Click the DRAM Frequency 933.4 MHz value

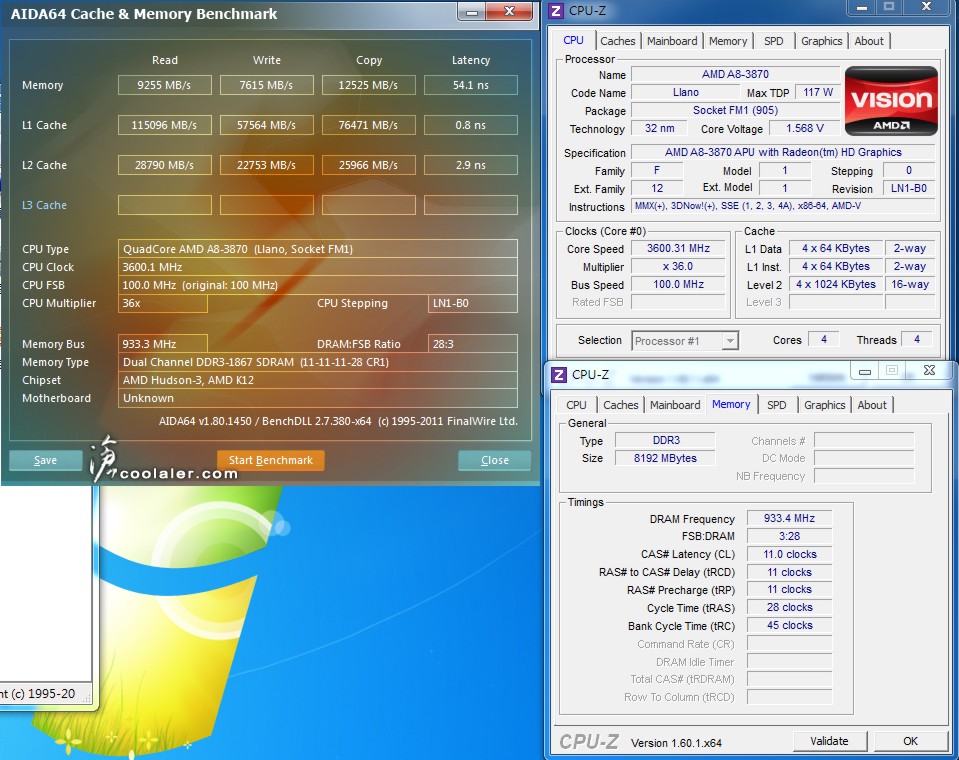789,518
